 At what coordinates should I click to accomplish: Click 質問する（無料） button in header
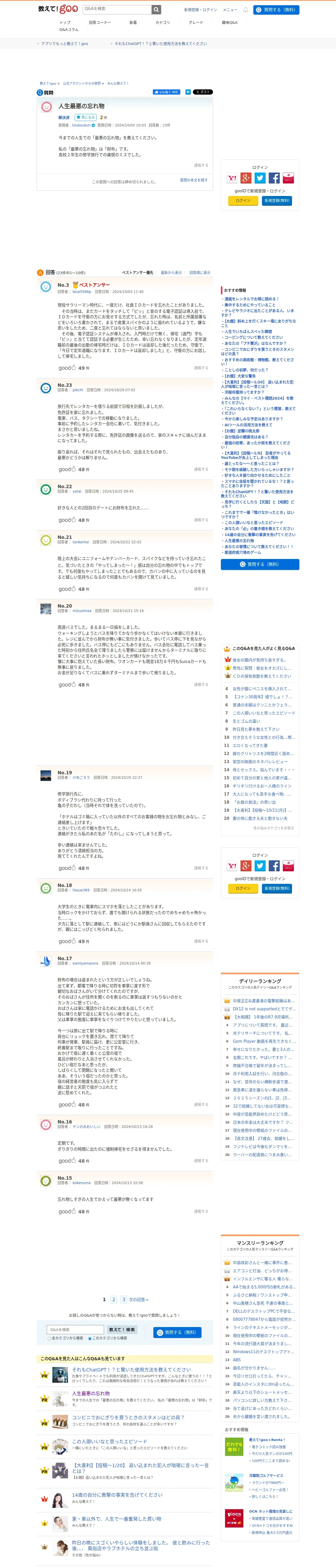pos(276,10)
